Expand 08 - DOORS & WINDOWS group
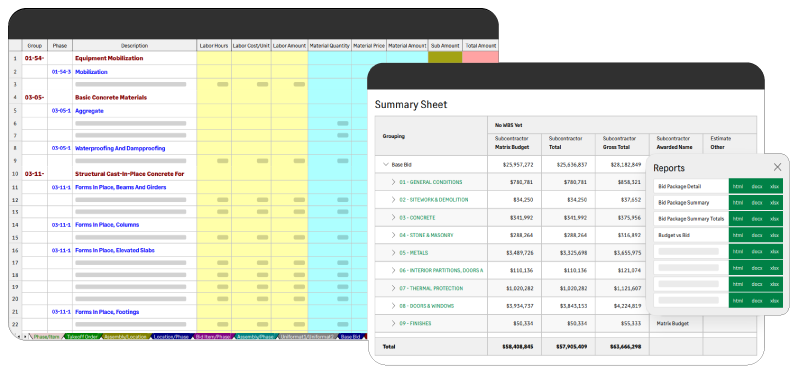The width and height of the screenshot is (800, 376). (393, 306)
